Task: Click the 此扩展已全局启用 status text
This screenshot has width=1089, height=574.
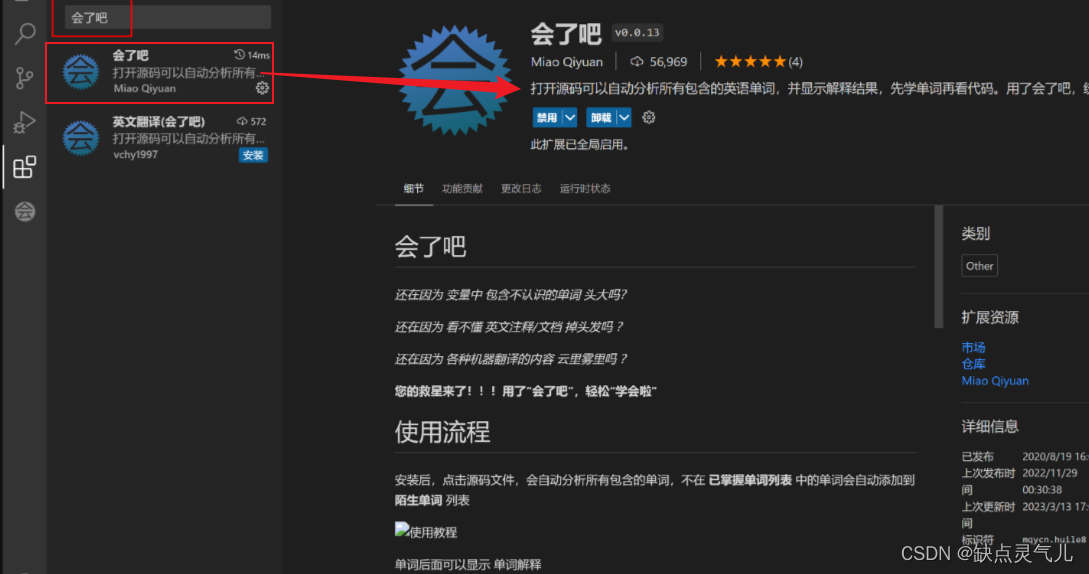Action: click(580, 145)
